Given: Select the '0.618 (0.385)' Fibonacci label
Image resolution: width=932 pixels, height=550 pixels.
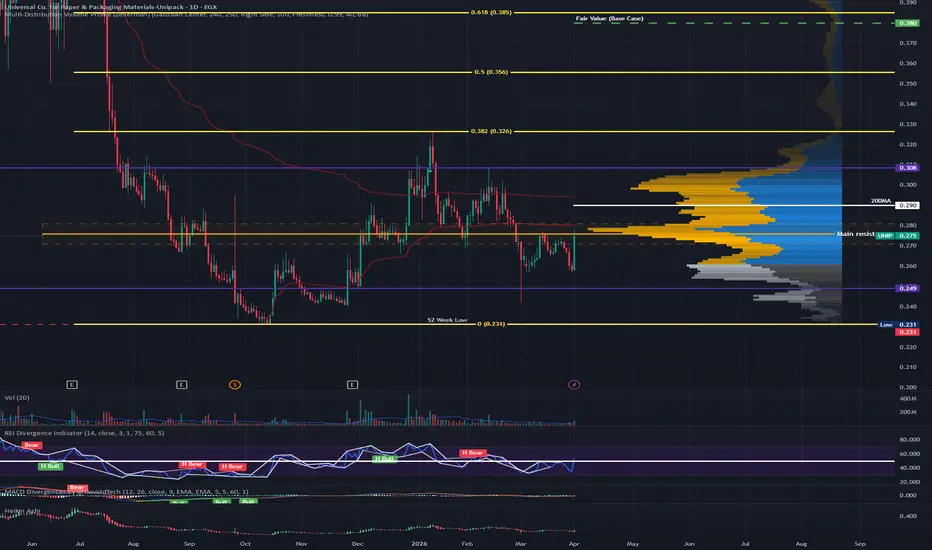Looking at the screenshot, I should click(491, 12).
